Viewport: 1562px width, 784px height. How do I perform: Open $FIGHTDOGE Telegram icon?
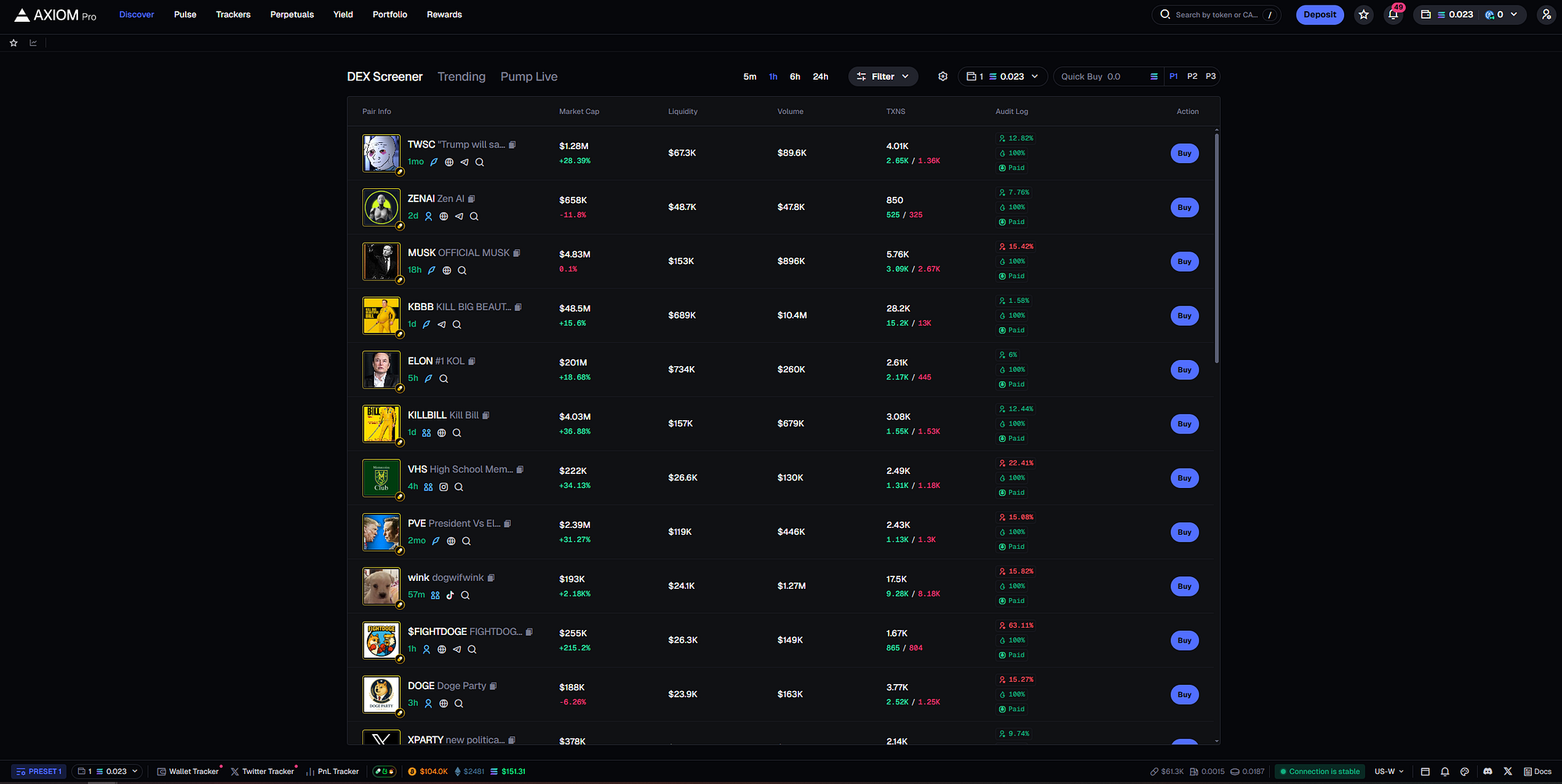[457, 649]
